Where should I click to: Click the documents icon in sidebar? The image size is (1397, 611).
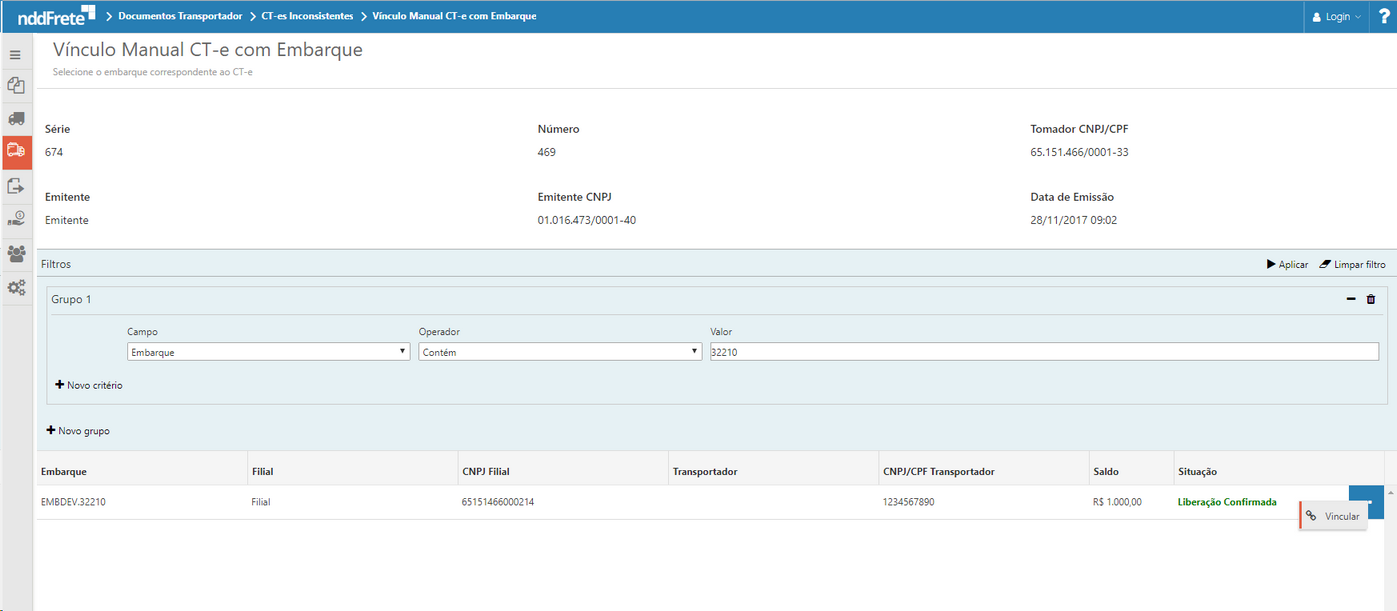[x=16, y=86]
